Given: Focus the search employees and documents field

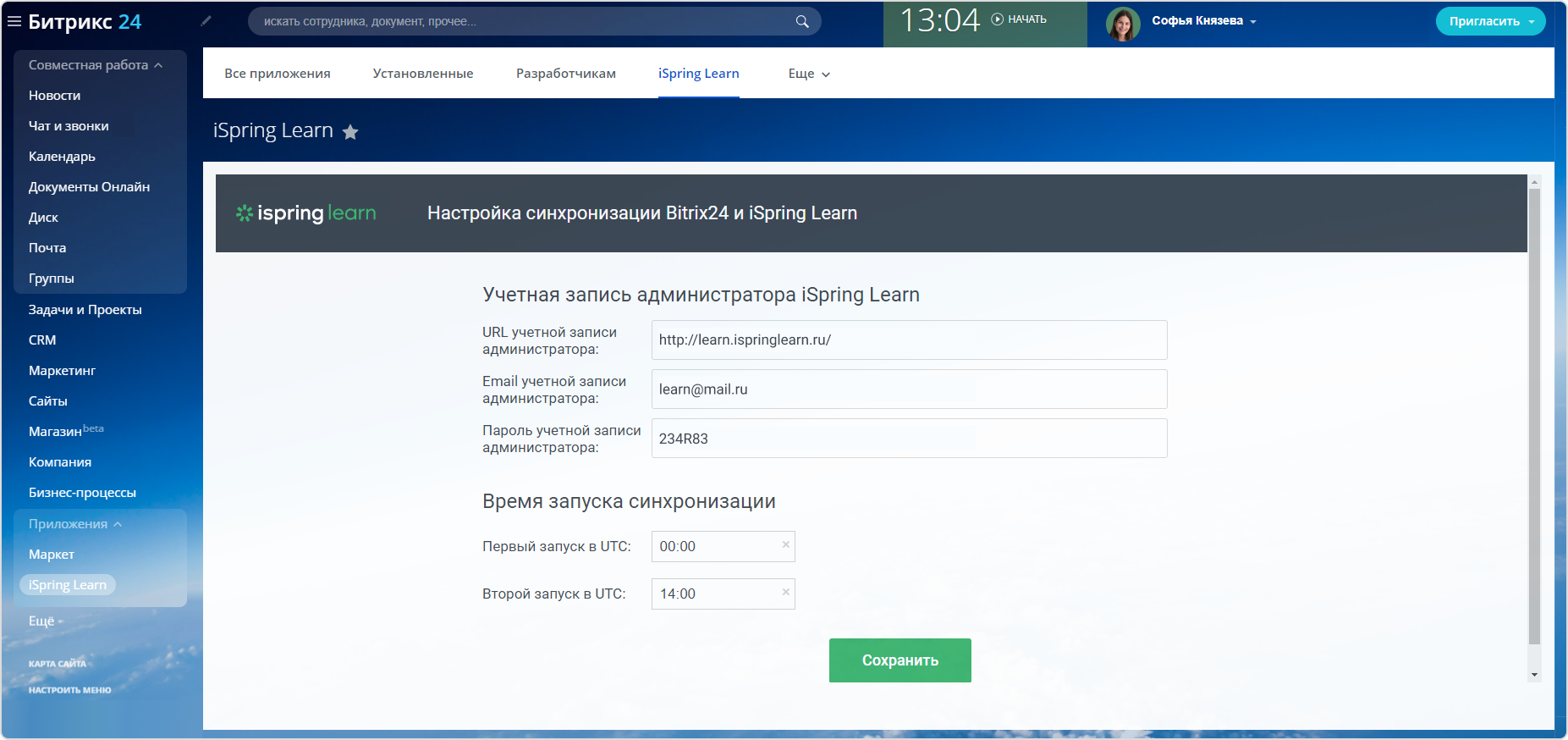Looking at the screenshot, I should tap(535, 21).
